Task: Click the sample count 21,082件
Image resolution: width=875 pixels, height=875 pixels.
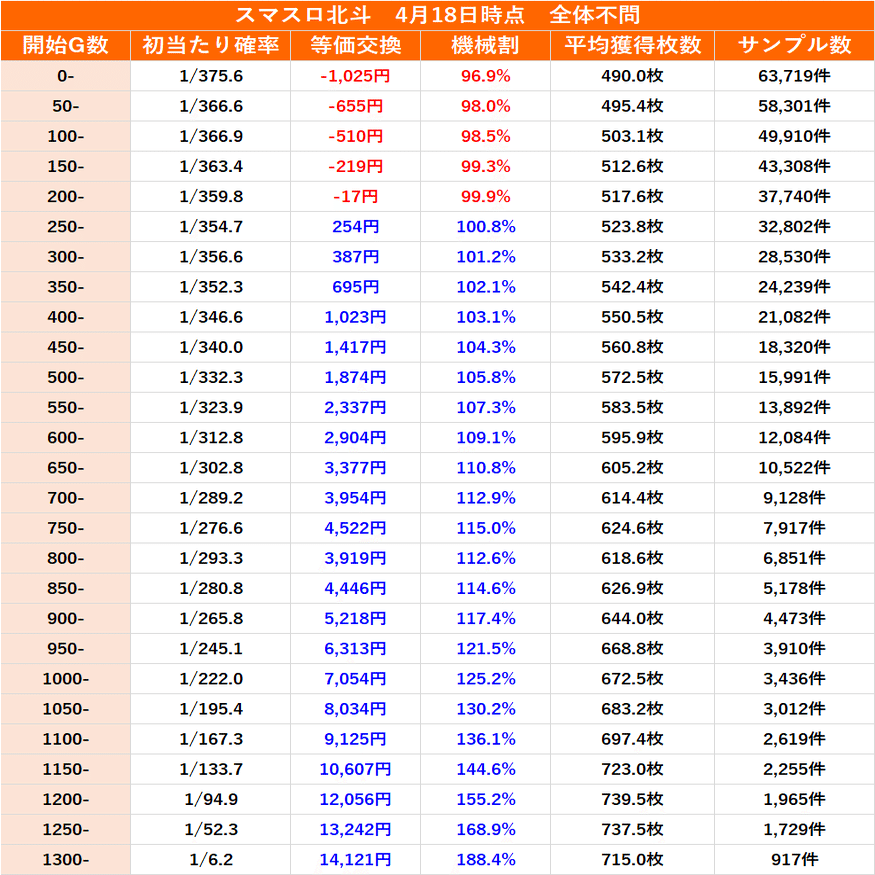Action: coord(795,317)
